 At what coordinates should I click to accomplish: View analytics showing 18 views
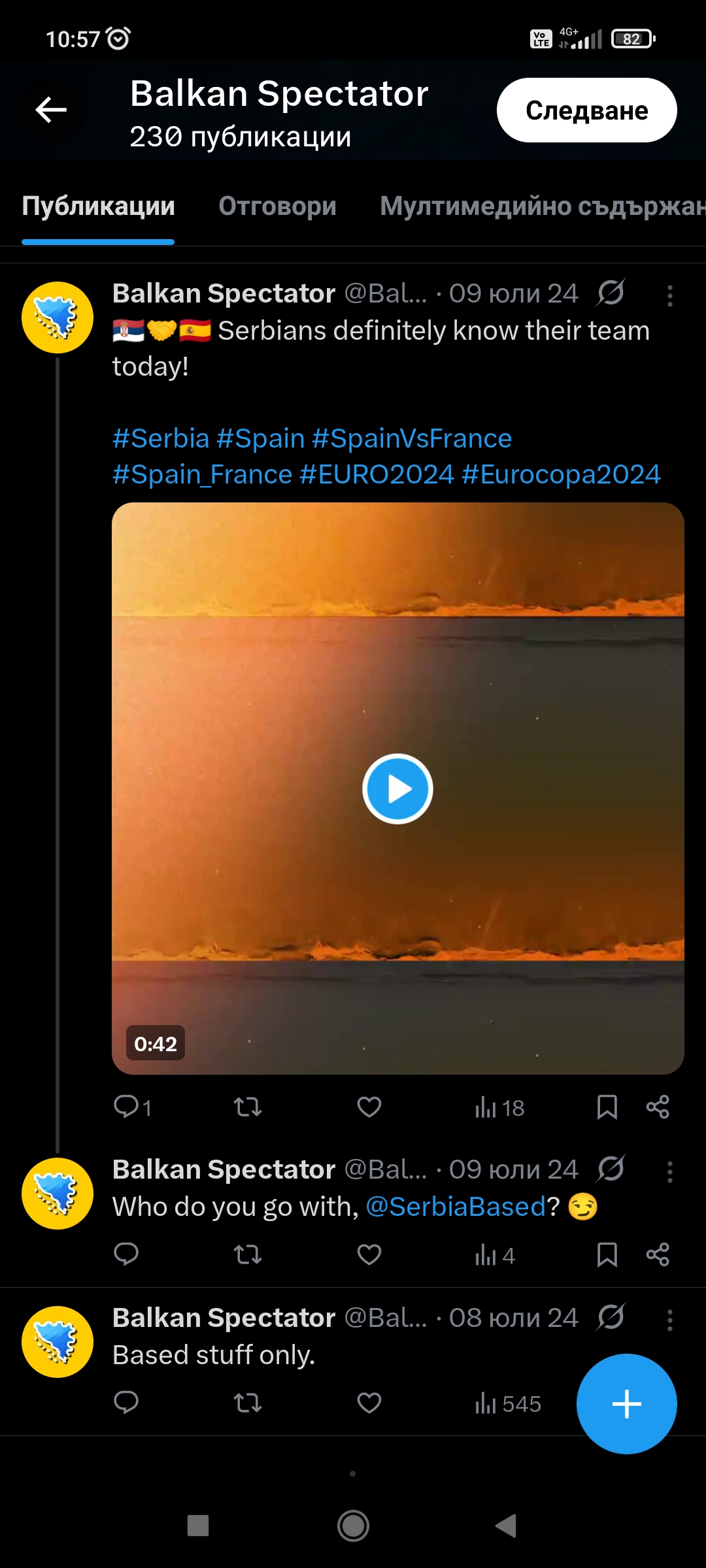[500, 1107]
